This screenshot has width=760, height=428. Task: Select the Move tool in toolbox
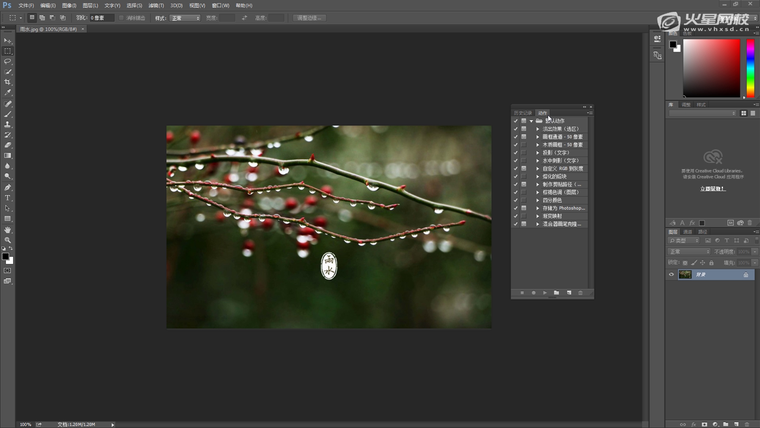8,41
